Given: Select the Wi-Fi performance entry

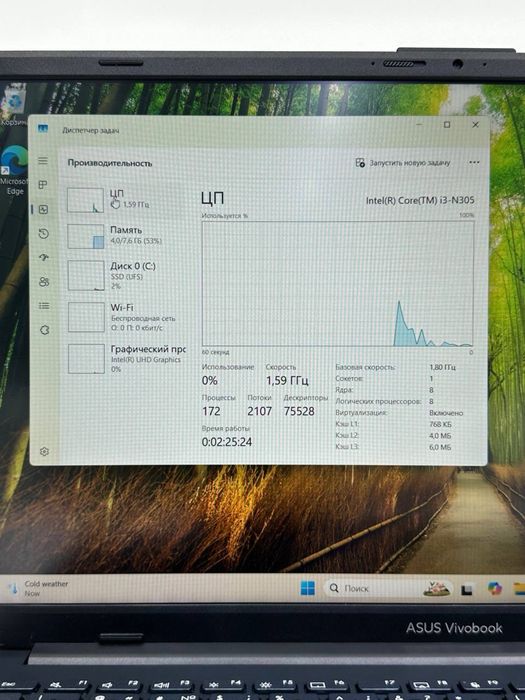Looking at the screenshot, I should click(x=127, y=317).
